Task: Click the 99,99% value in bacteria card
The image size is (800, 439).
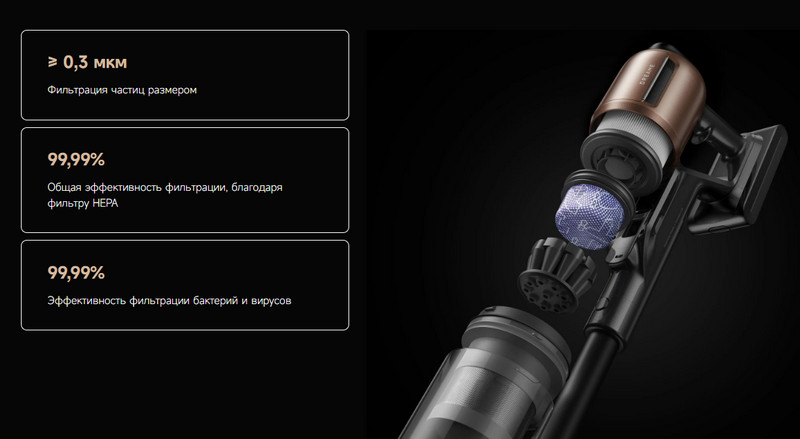Action: coord(76,273)
